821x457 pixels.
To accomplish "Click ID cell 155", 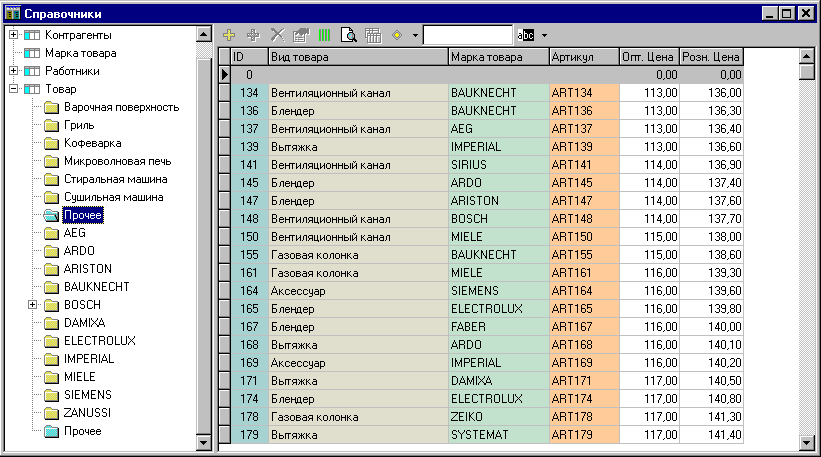I will 250,255.
